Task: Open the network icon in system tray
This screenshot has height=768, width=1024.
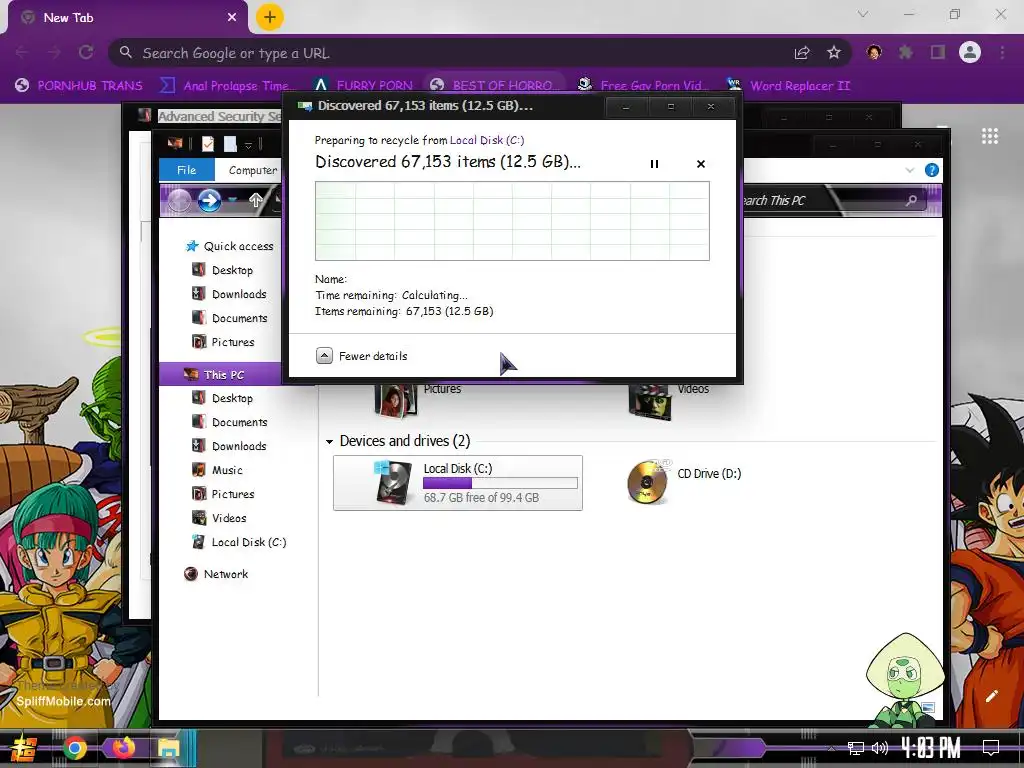Action: pyautogui.click(x=856, y=748)
